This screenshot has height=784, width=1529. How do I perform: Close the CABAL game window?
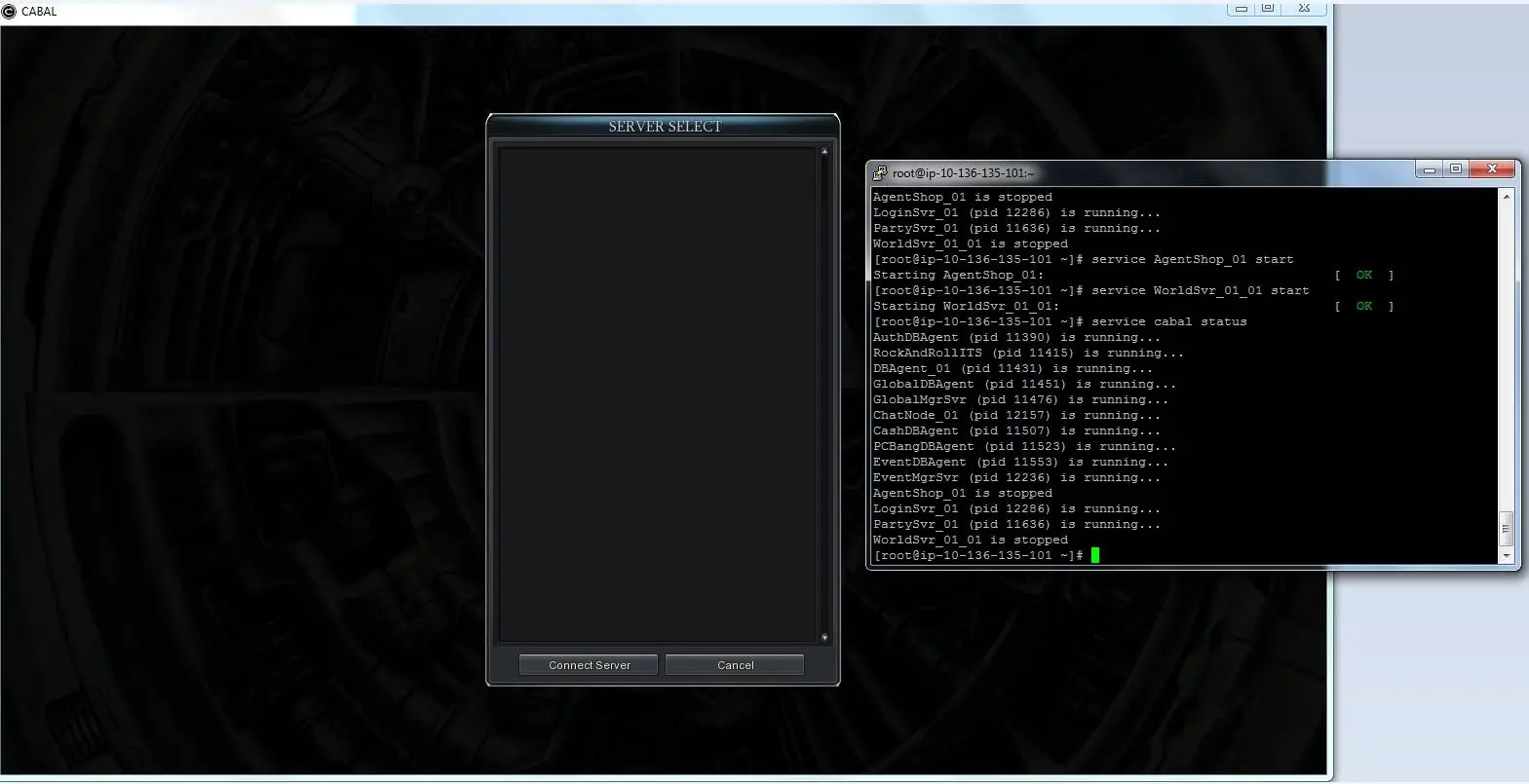(1304, 8)
